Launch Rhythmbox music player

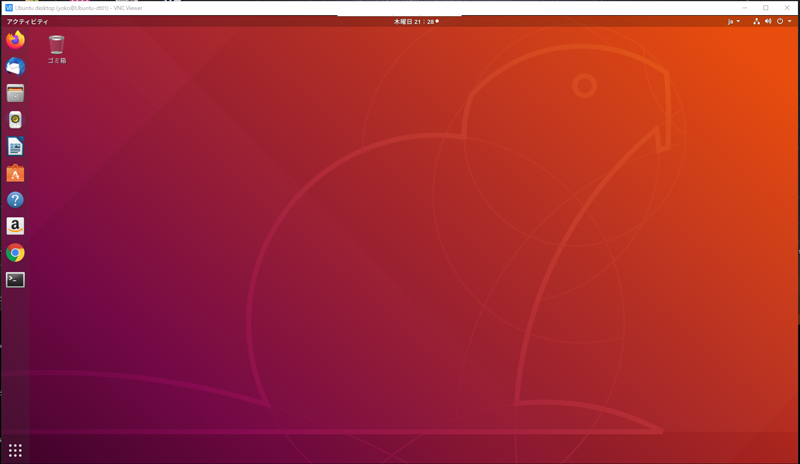point(15,120)
